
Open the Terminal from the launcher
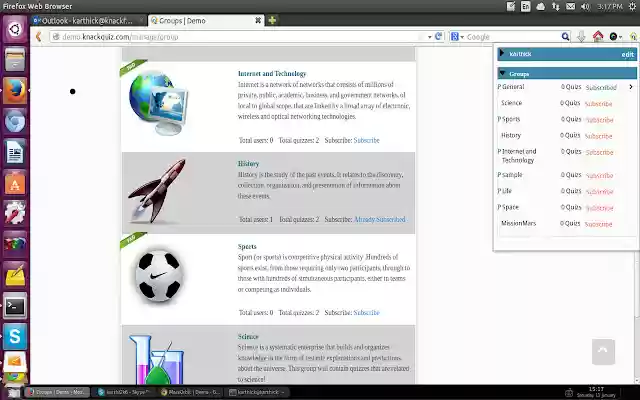pyautogui.click(x=15, y=306)
